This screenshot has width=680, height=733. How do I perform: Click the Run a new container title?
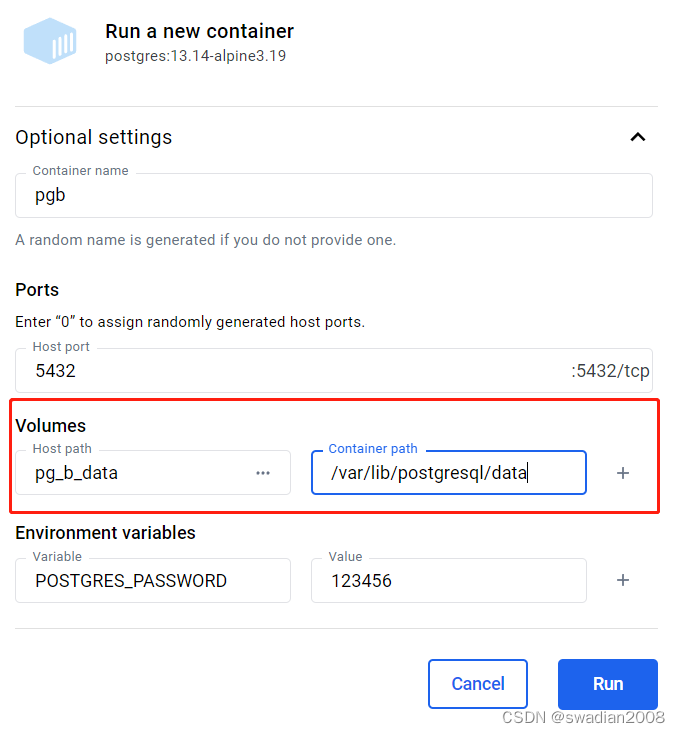point(199,32)
